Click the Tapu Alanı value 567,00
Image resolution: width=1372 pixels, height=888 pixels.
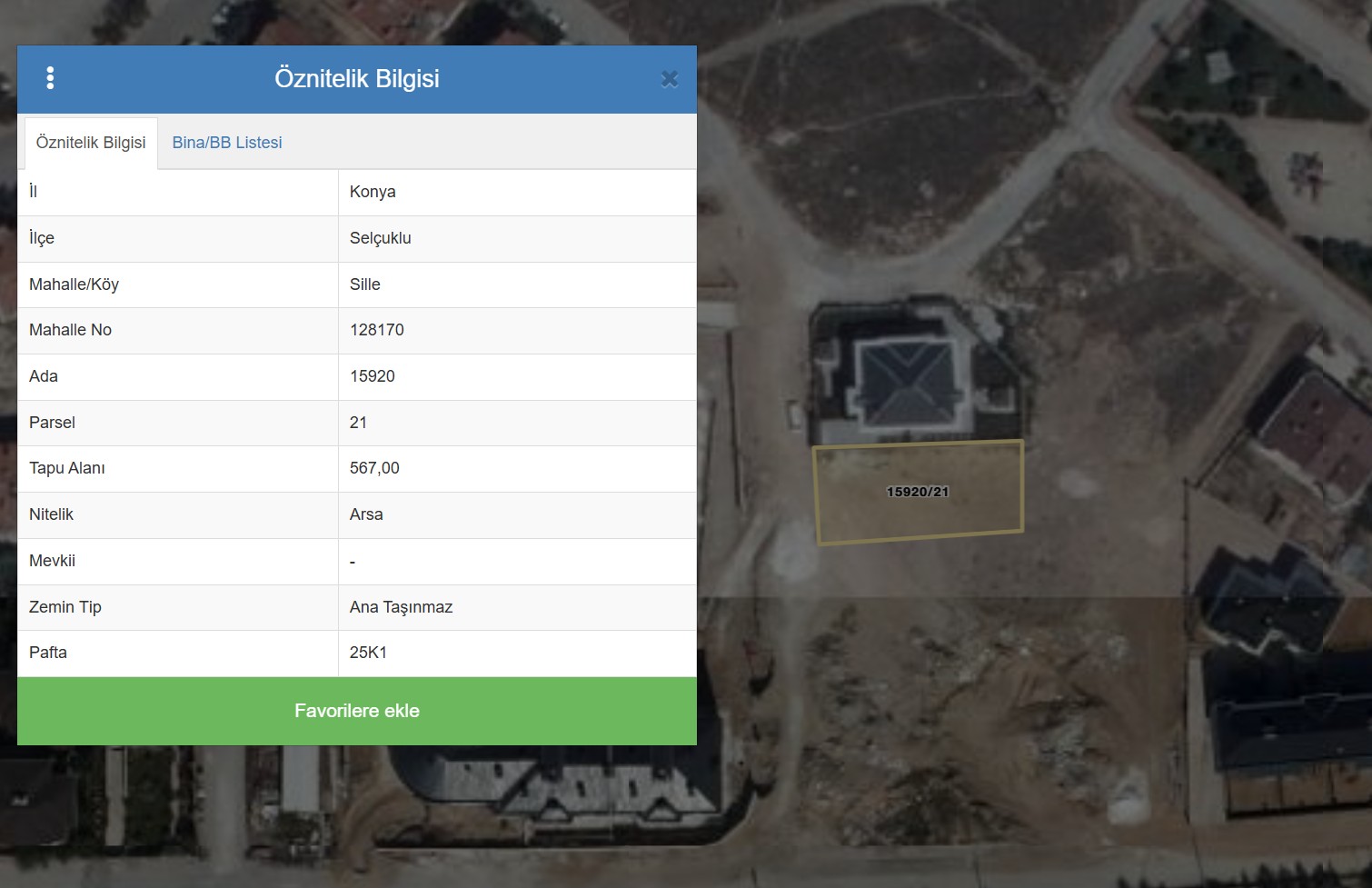click(x=374, y=468)
